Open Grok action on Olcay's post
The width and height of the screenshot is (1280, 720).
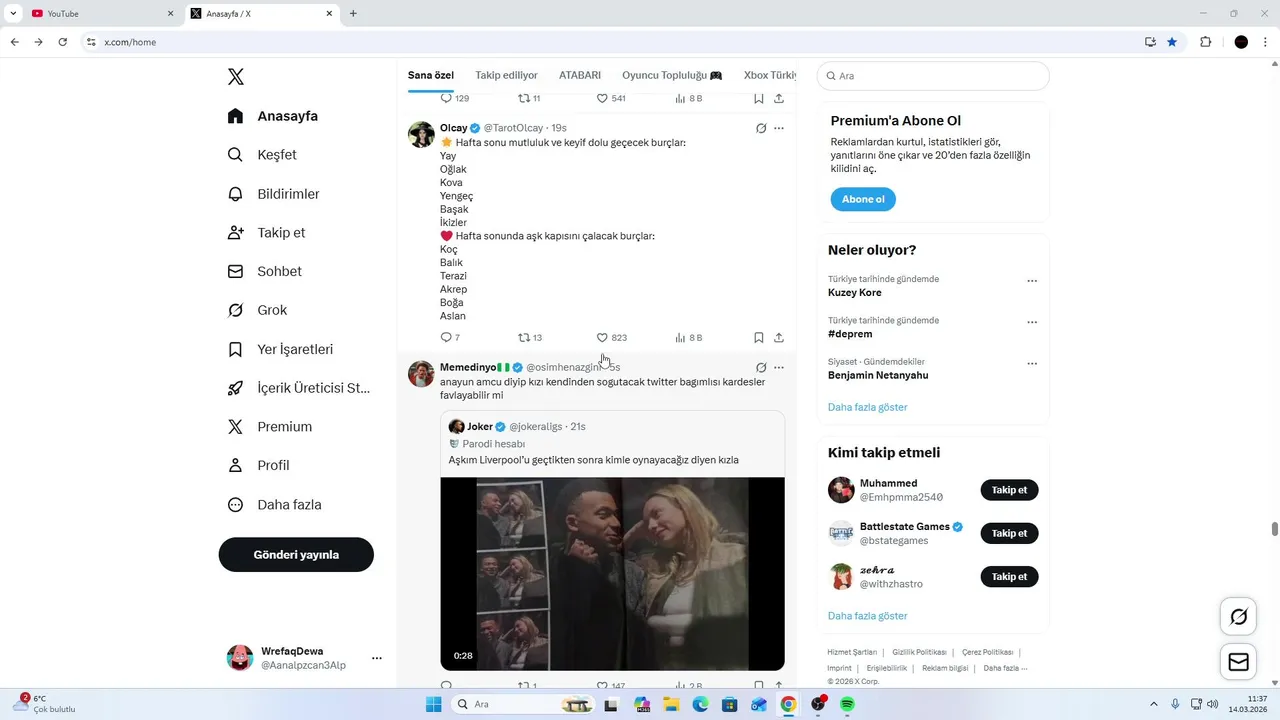pyautogui.click(x=761, y=128)
